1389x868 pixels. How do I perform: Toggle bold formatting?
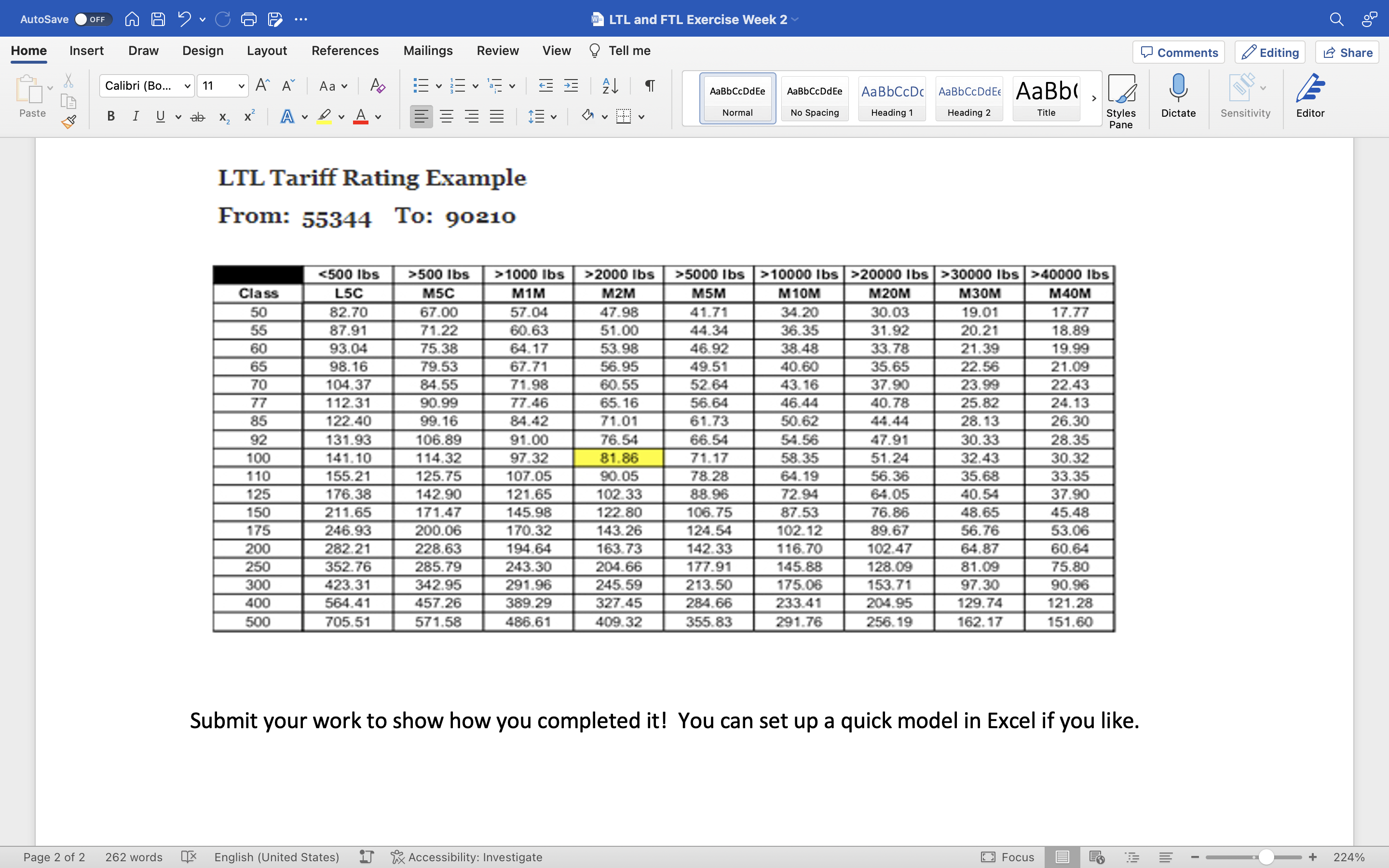coord(110,117)
